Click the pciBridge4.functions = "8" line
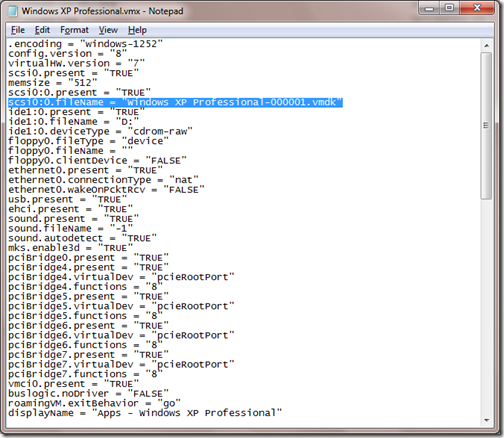Viewport: 504px width, 438px height. pyautogui.click(x=85, y=287)
